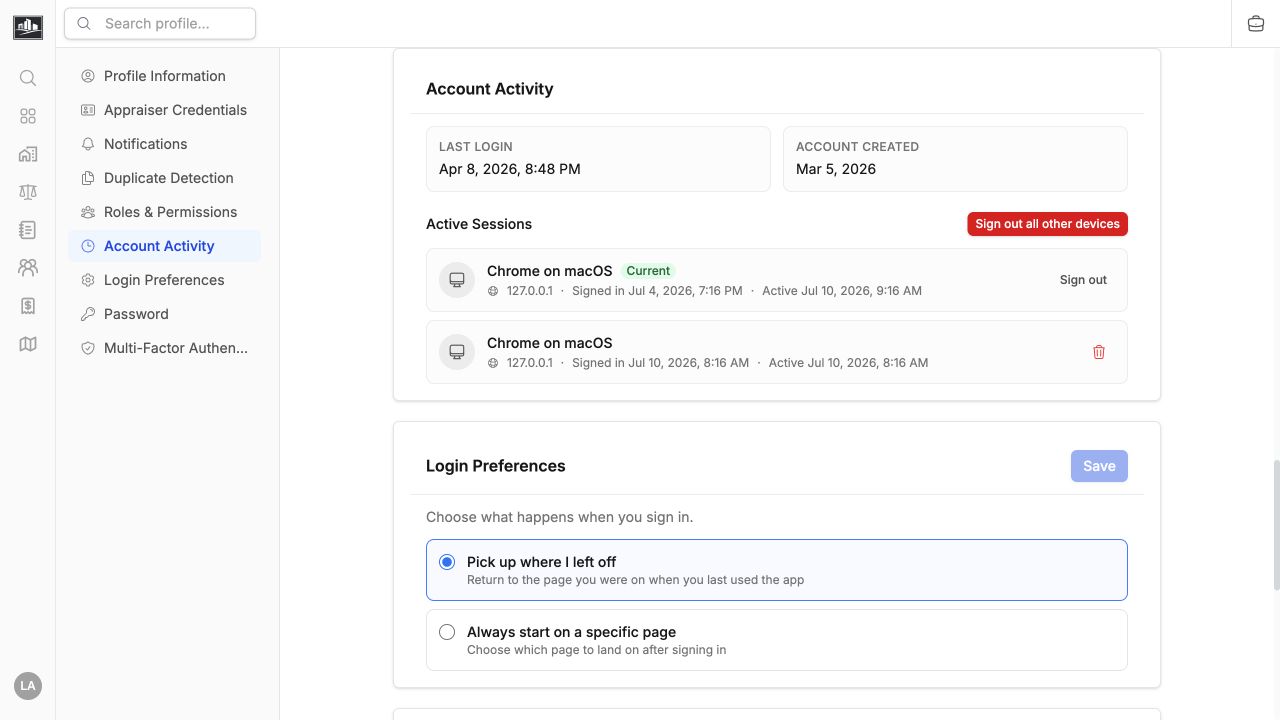The height and width of the screenshot is (720, 1280).
Task: Open the search icon in left rail
Action: tap(28, 78)
